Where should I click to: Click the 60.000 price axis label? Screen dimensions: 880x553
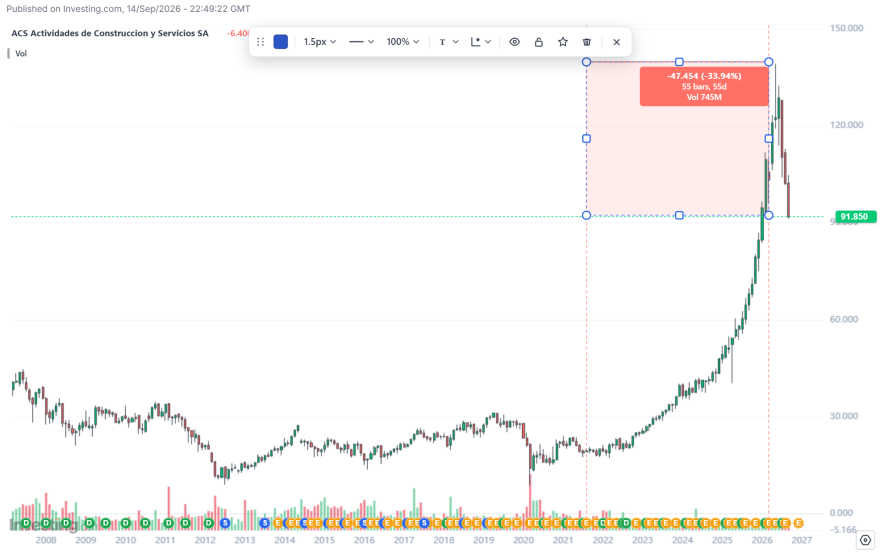[844, 319]
